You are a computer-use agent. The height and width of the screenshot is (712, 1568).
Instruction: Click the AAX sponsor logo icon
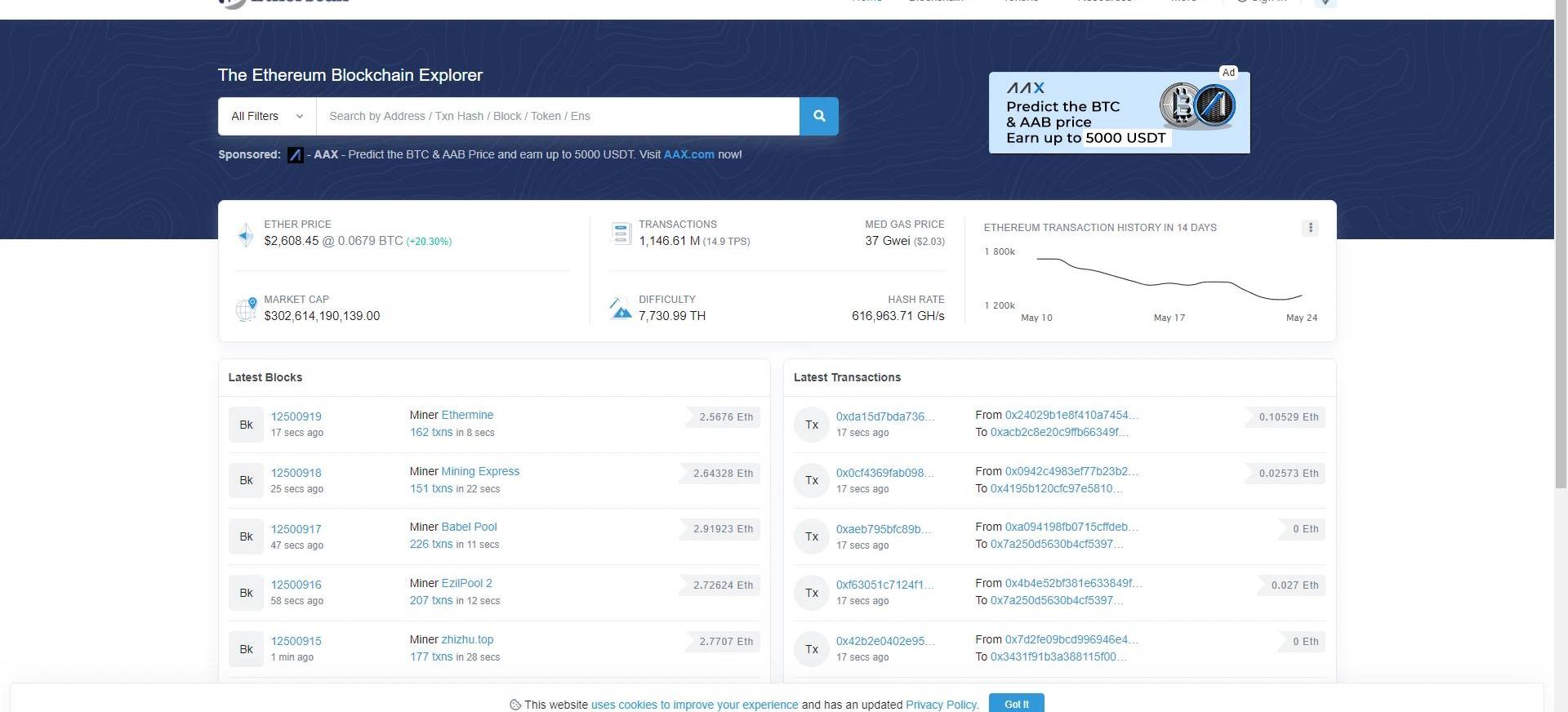click(295, 155)
